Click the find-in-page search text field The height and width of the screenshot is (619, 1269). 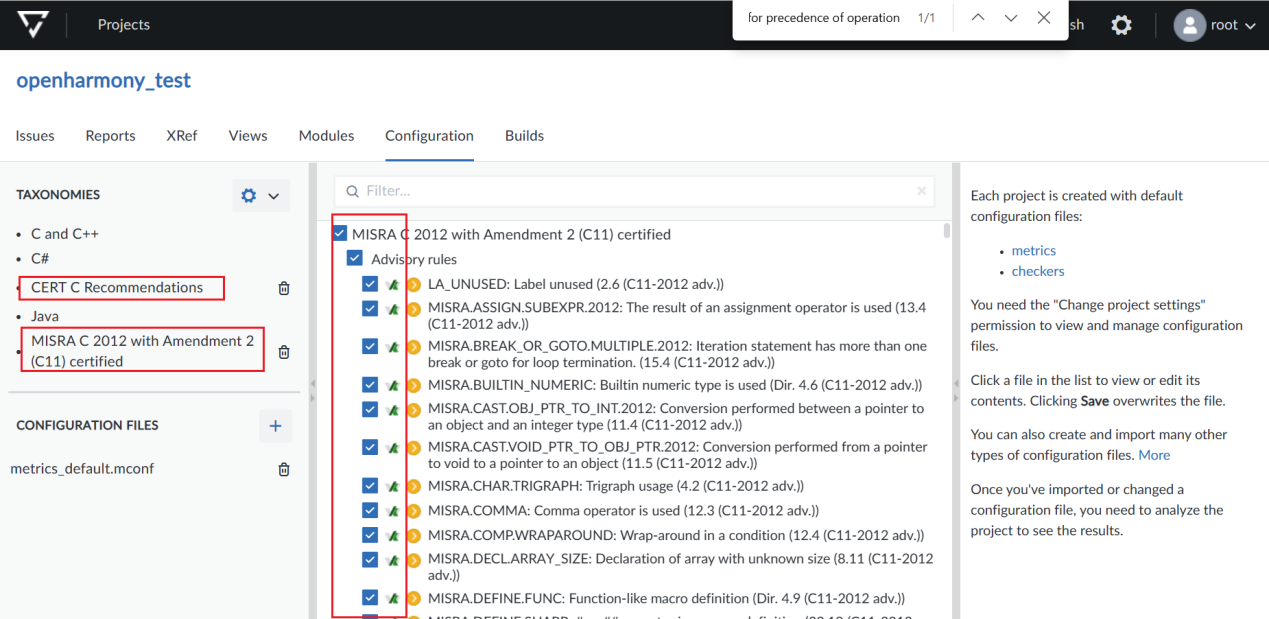click(x=824, y=18)
